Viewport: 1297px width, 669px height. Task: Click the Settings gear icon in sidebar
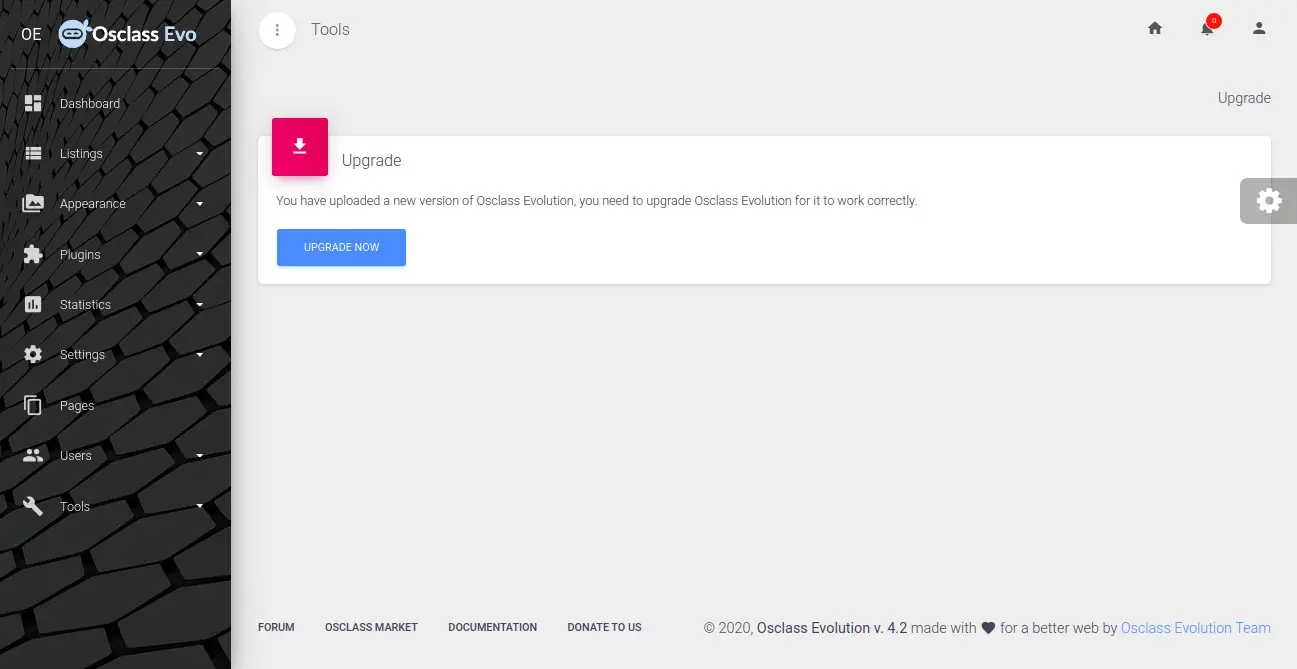(33, 354)
